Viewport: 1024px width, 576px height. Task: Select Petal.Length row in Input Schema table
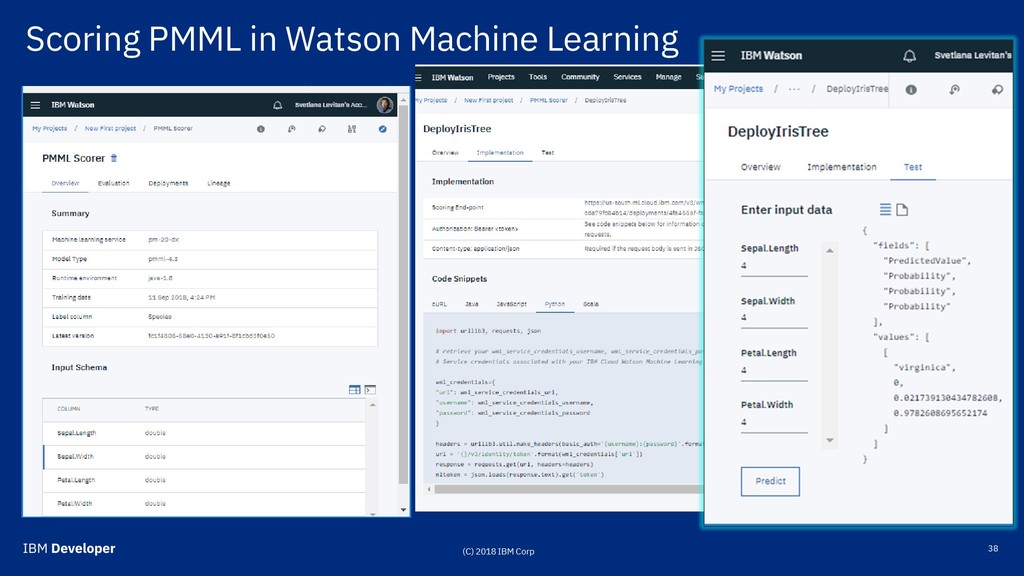click(204, 480)
